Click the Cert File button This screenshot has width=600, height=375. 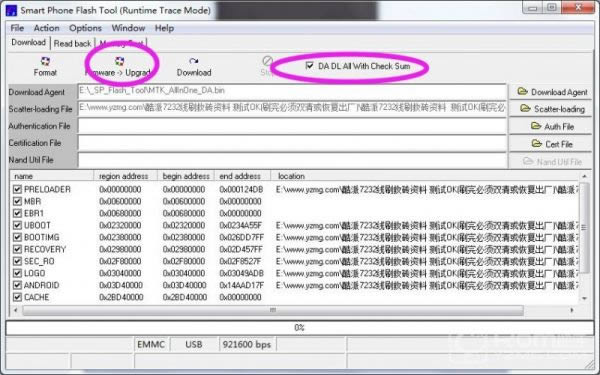(x=552, y=144)
